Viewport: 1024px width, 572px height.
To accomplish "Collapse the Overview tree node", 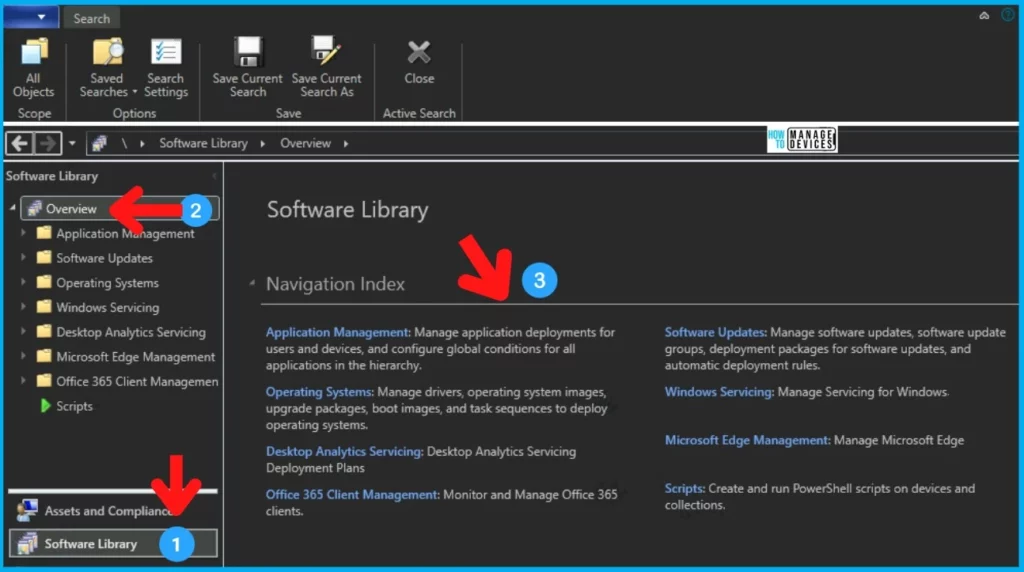I will click(12, 208).
